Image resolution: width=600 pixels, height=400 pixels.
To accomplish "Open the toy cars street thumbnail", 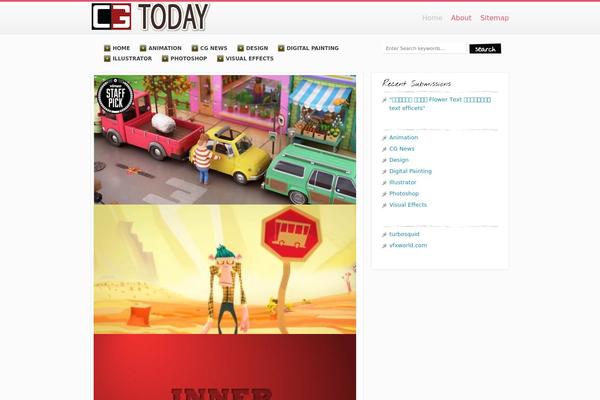I will 225,139.
